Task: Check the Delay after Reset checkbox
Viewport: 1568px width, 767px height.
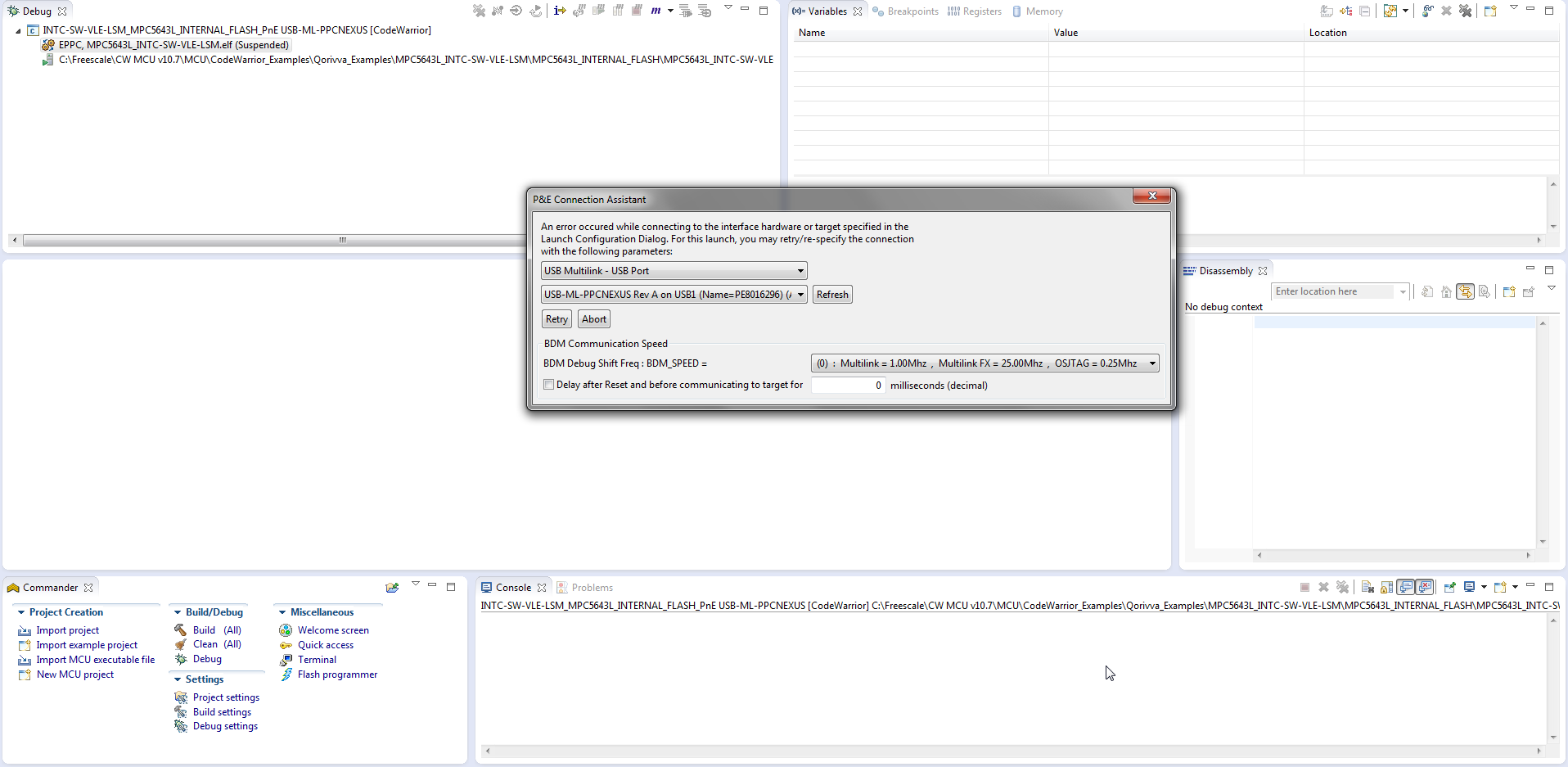Action: coord(549,384)
